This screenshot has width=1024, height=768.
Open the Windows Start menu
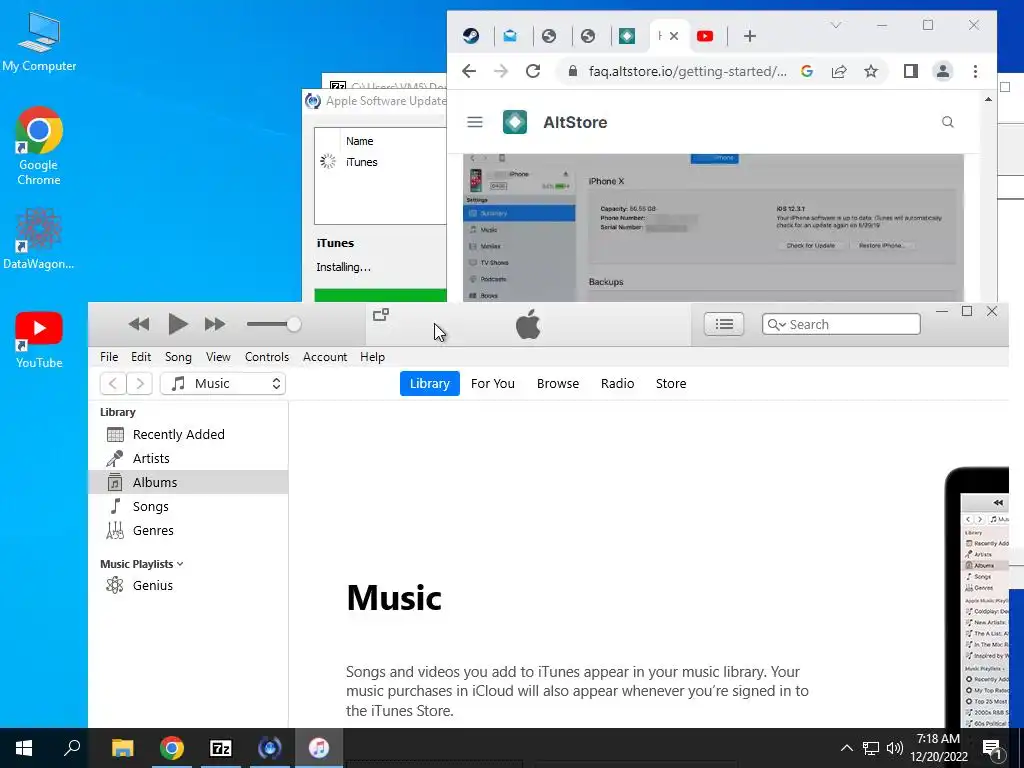point(24,748)
